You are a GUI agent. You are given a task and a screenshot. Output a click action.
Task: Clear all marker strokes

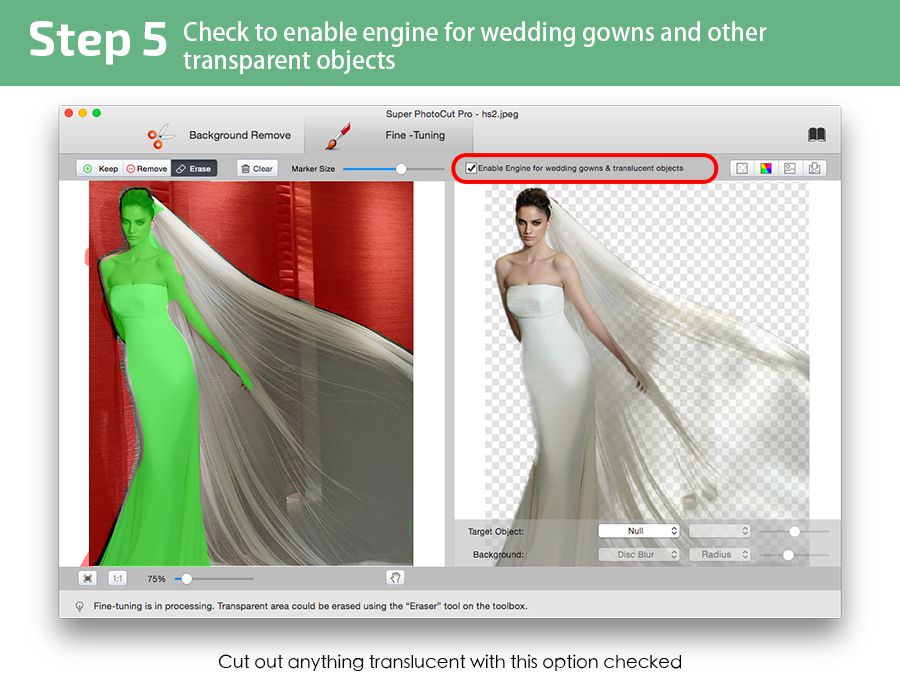[255, 168]
